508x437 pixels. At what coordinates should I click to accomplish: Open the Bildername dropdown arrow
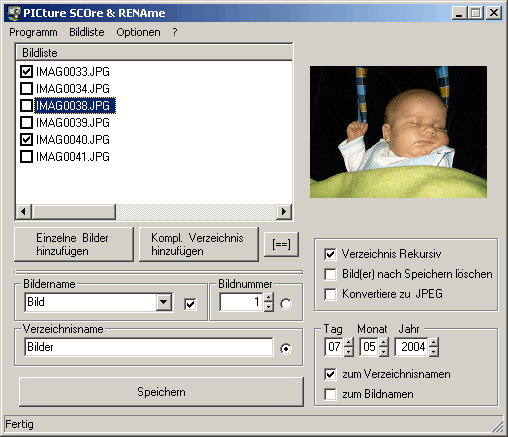pyautogui.click(x=164, y=302)
